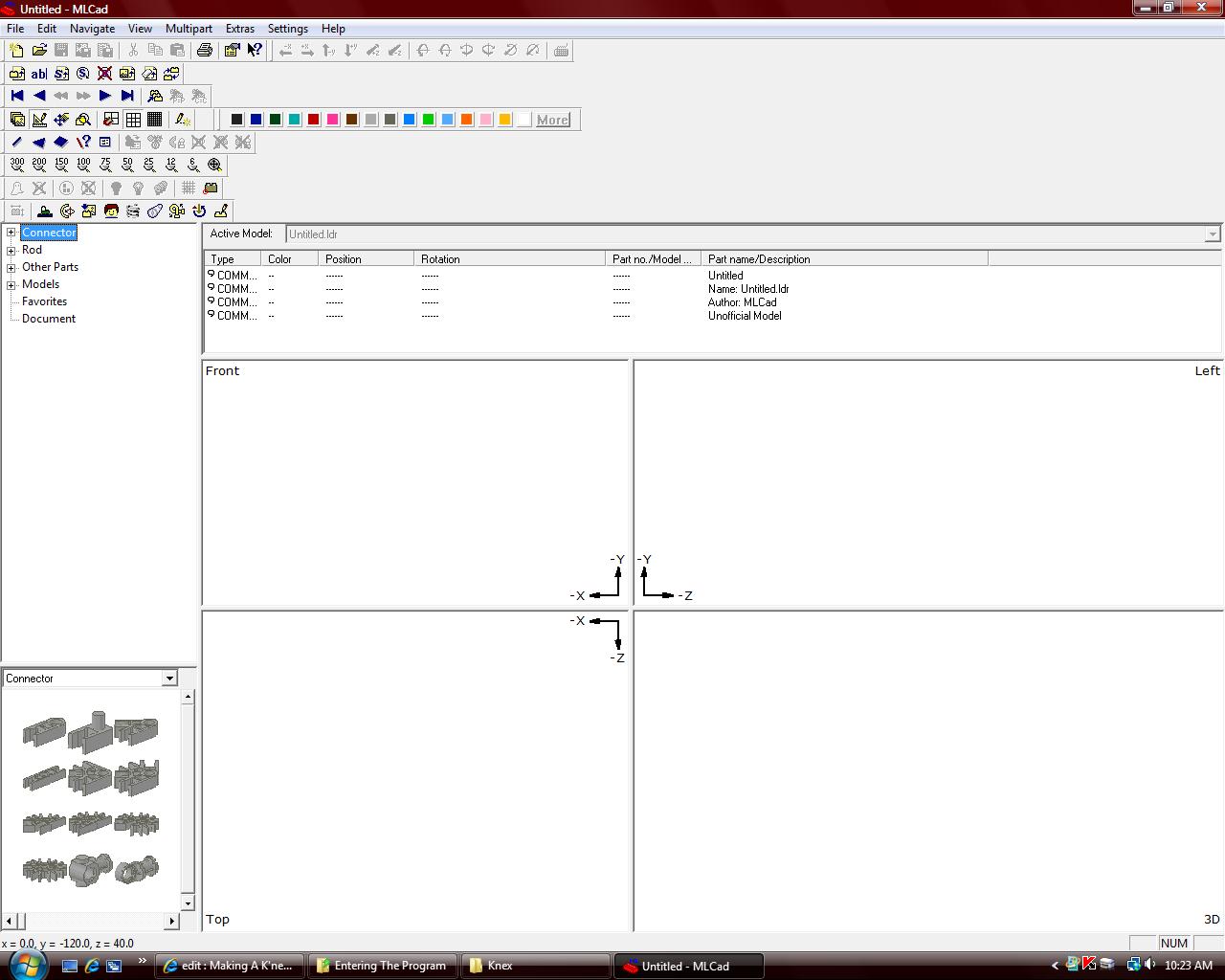Click the context help arrow-question icon
This screenshot has width=1225, height=980.
(x=255, y=51)
